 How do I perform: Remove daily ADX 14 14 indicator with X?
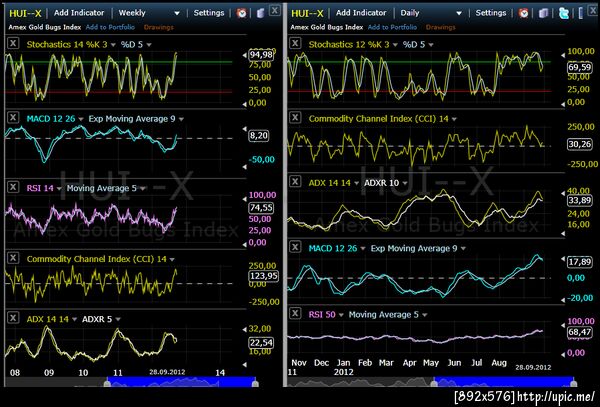pyautogui.click(x=295, y=181)
